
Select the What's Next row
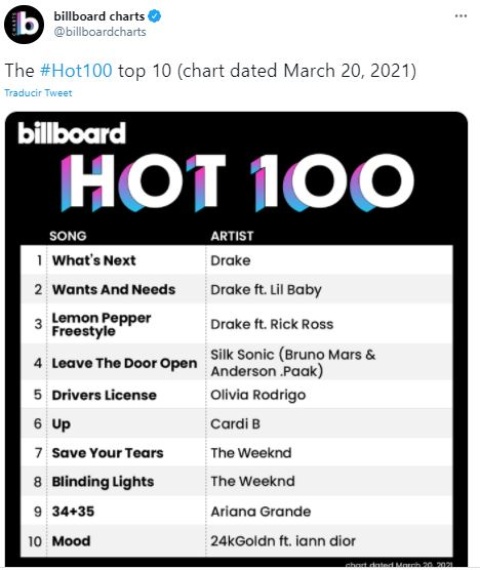pos(236,260)
